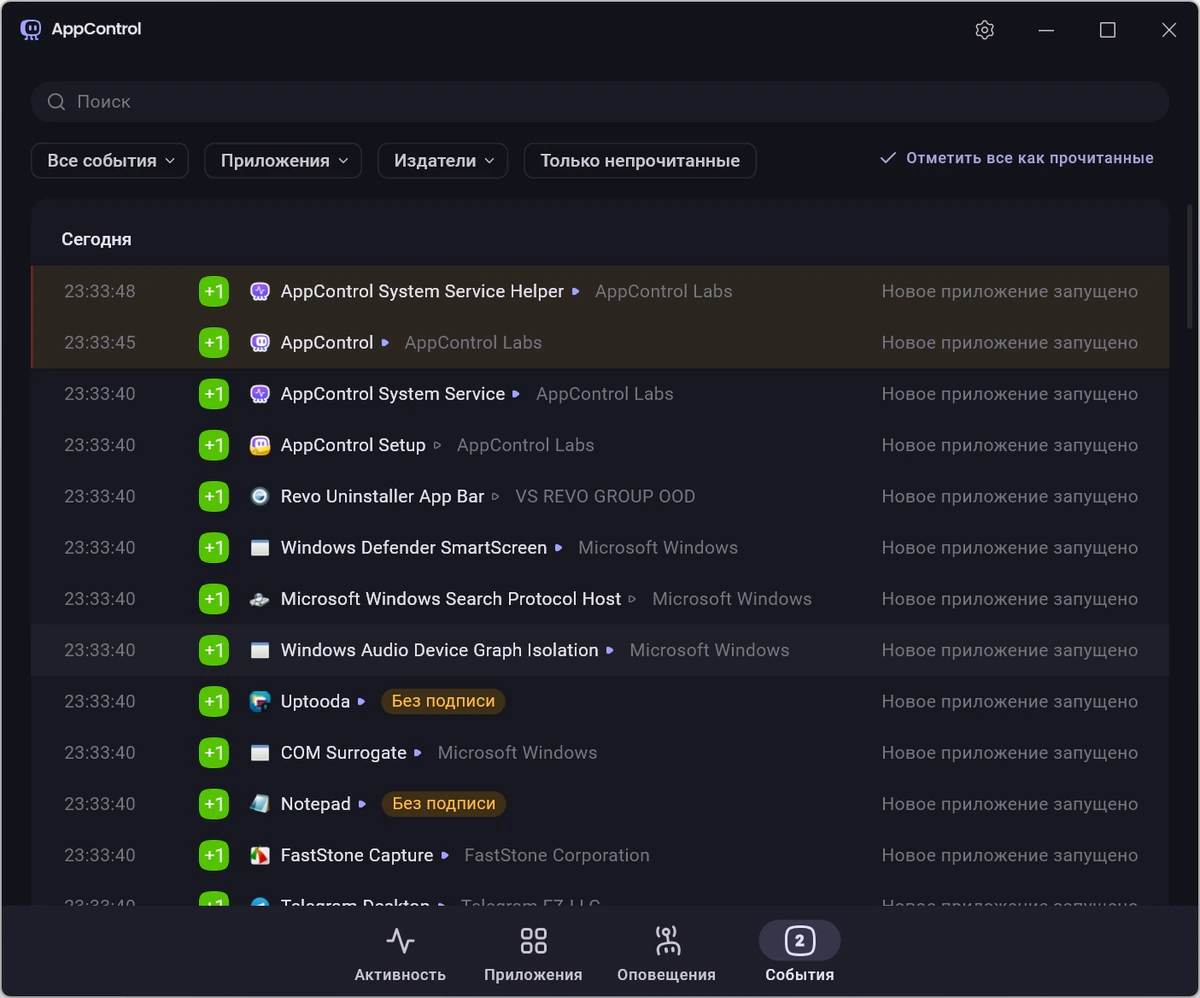Image resolution: width=1200 pixels, height=998 pixels.
Task: Switch to the Приложения tab label
Action: [x=533, y=975]
